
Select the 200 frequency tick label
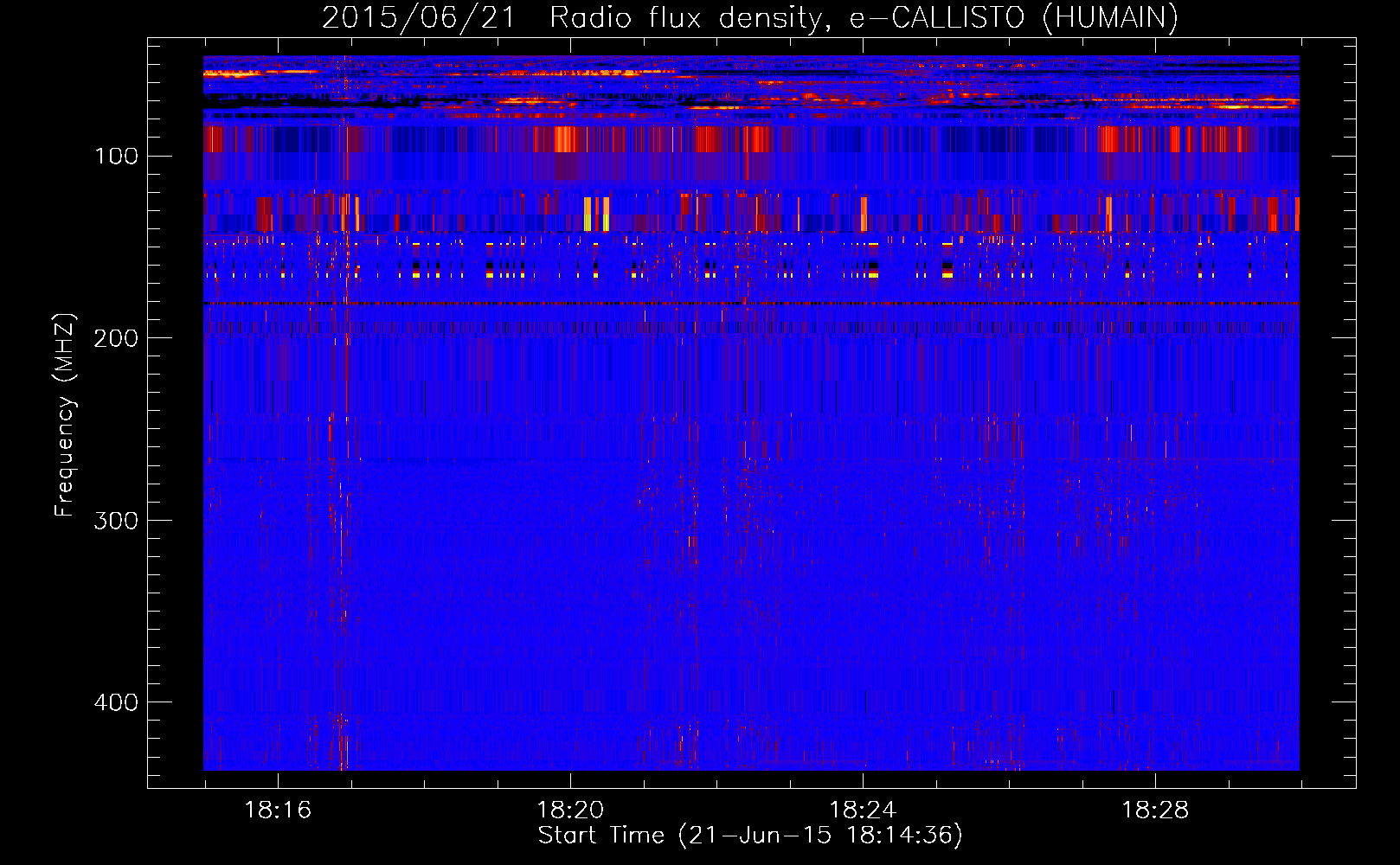point(117,337)
